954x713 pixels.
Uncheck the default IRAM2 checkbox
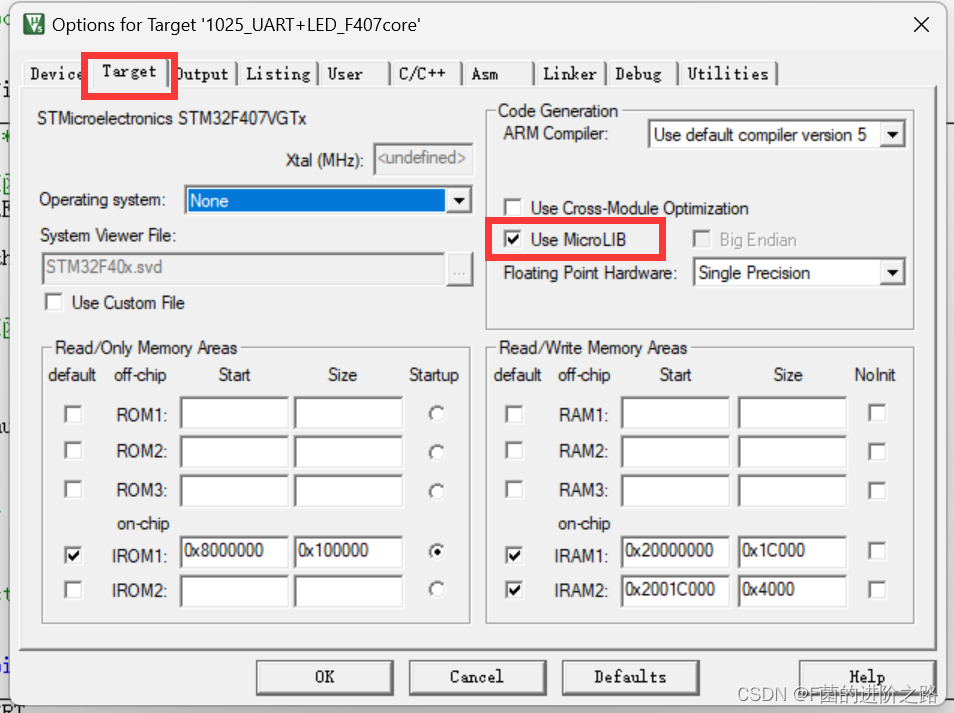[x=513, y=590]
